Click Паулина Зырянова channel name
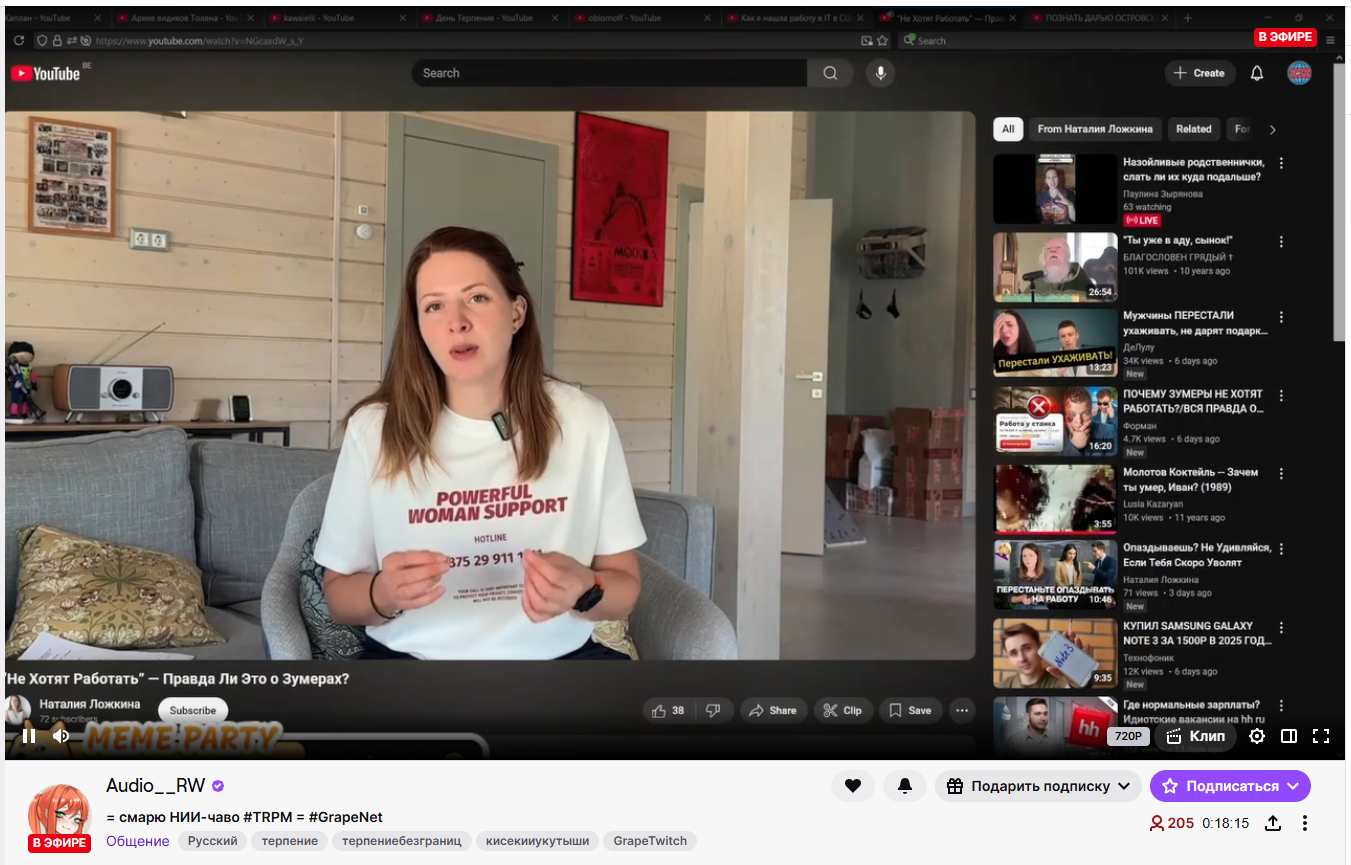Viewport: 1351px width, 865px height. (1163, 194)
